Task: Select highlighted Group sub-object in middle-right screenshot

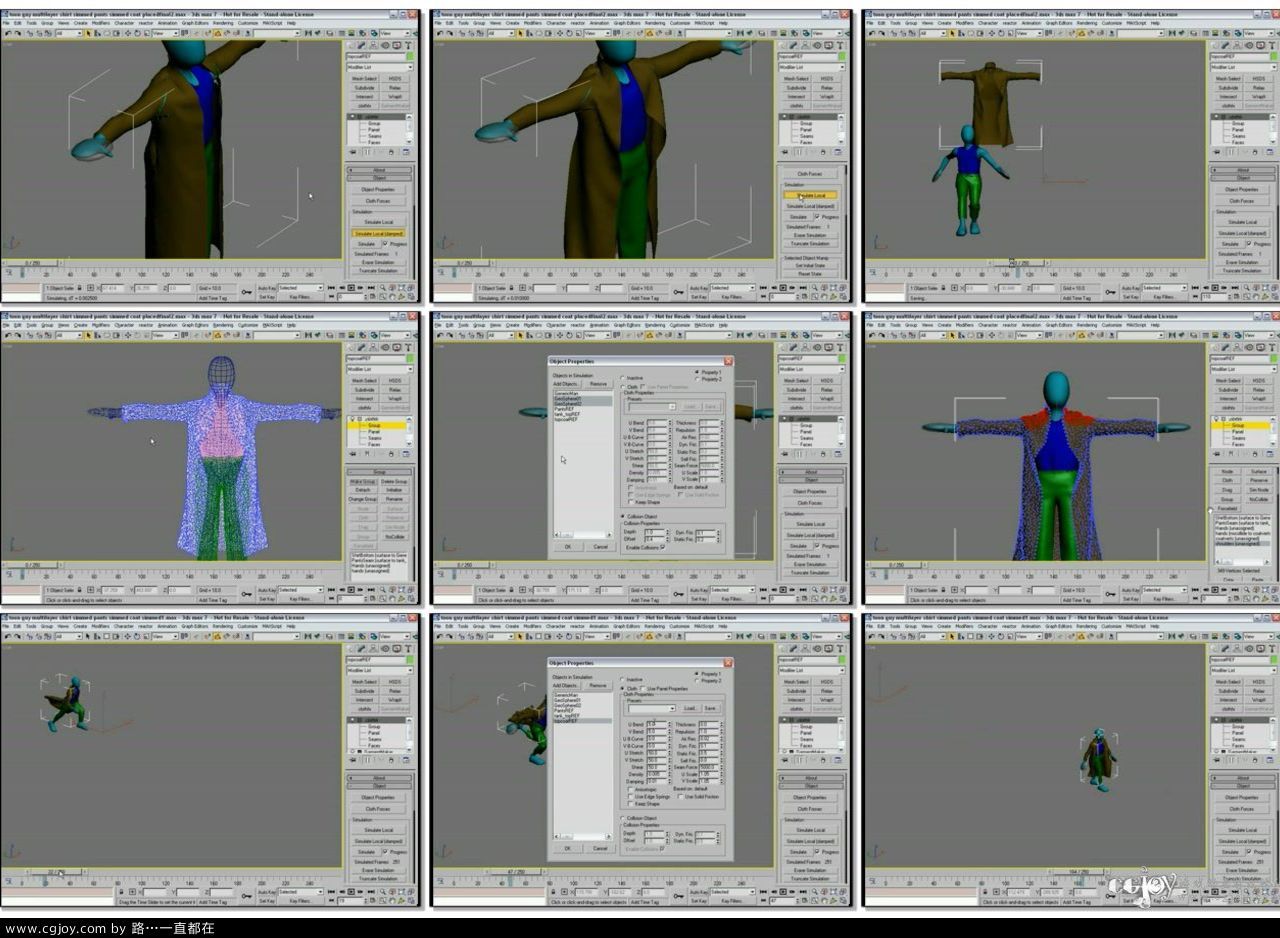Action: point(1240,425)
